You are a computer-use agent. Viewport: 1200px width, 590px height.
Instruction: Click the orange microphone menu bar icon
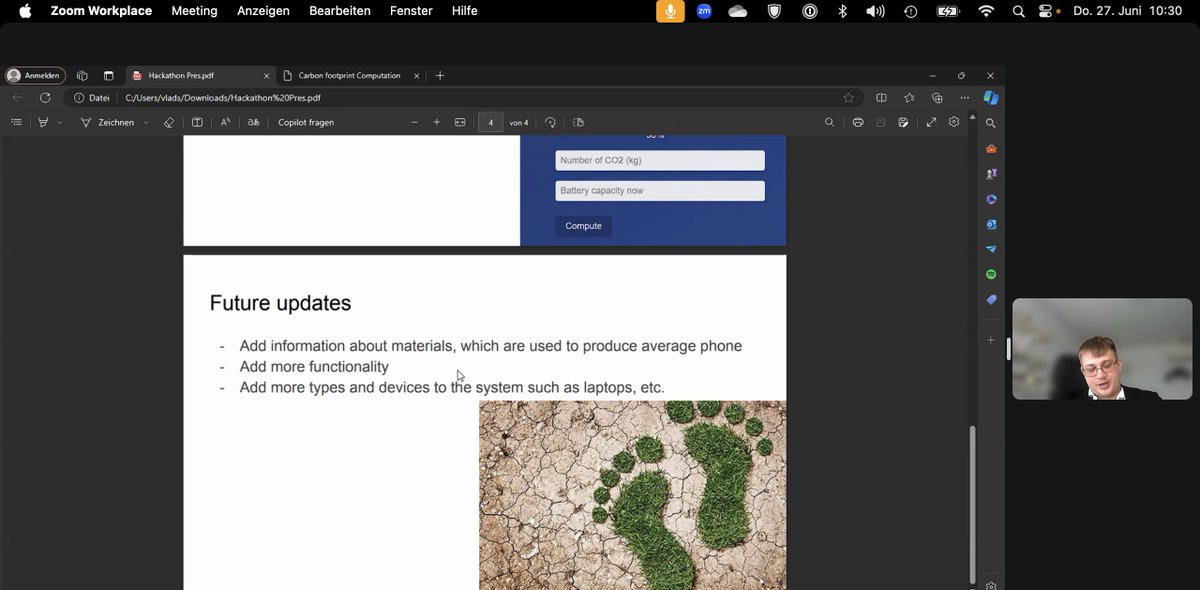pyautogui.click(x=670, y=11)
